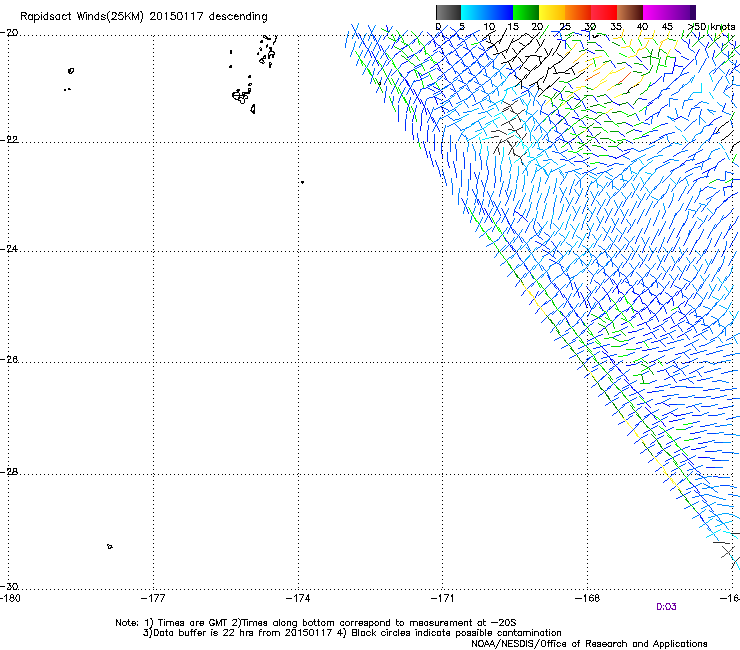Click the note line starting 'Note: 1) Times are GMT'

316,623
